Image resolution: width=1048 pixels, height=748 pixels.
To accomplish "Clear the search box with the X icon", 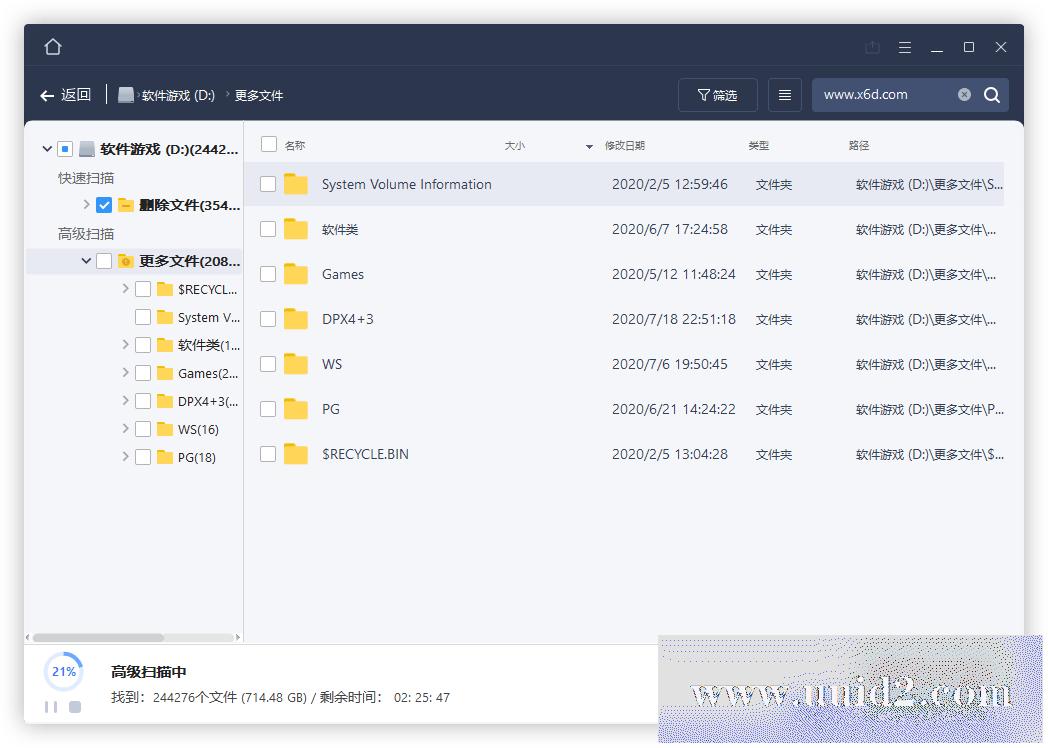I will tap(963, 94).
